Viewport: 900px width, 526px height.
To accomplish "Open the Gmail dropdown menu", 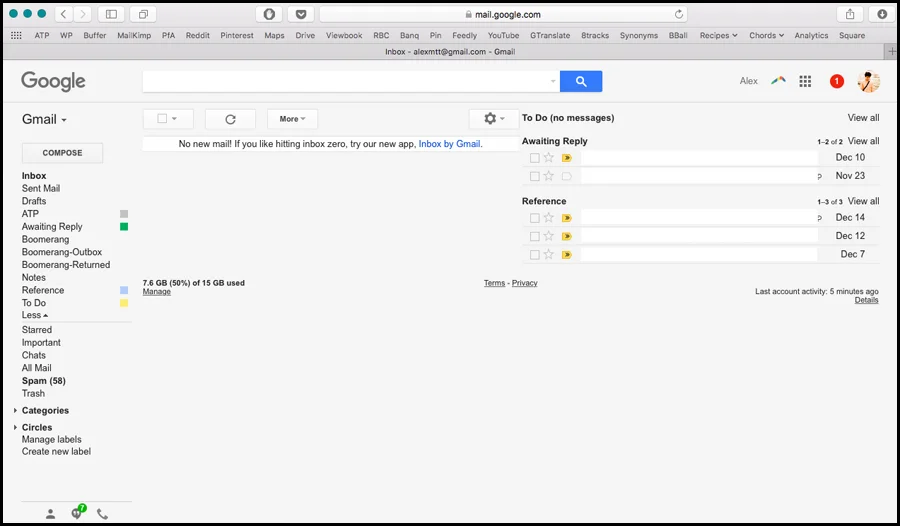I will click(44, 119).
